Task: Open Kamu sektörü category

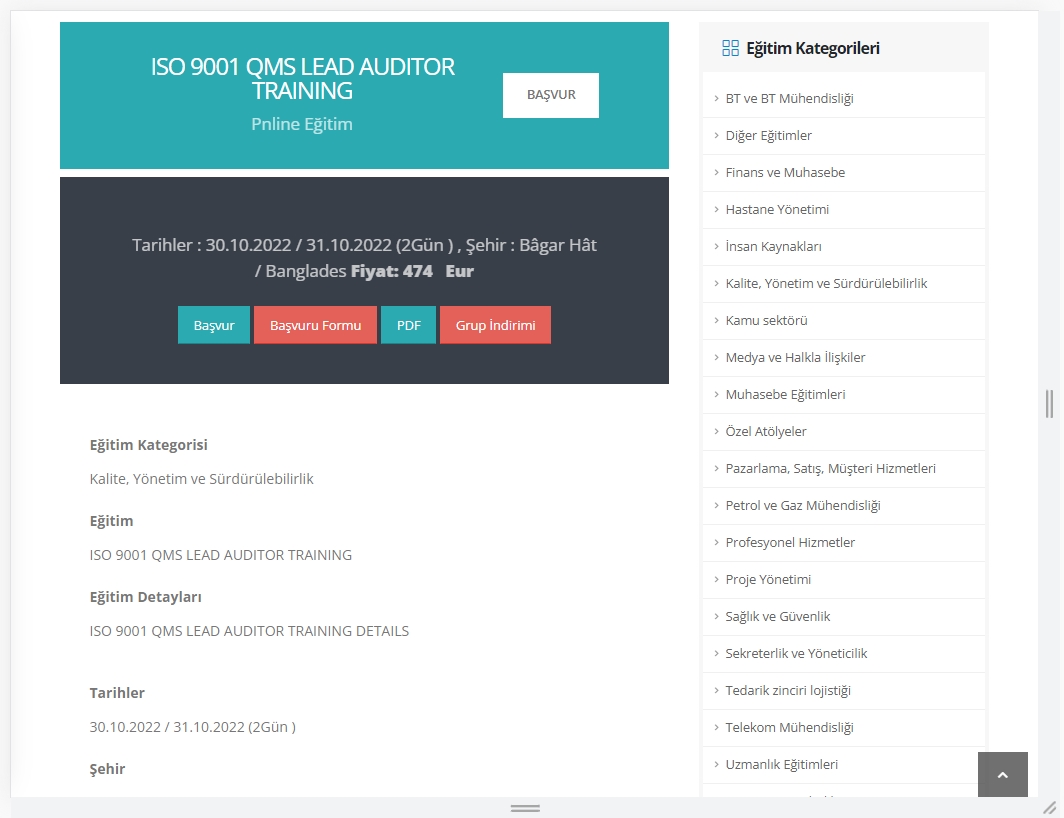Action: pos(766,320)
